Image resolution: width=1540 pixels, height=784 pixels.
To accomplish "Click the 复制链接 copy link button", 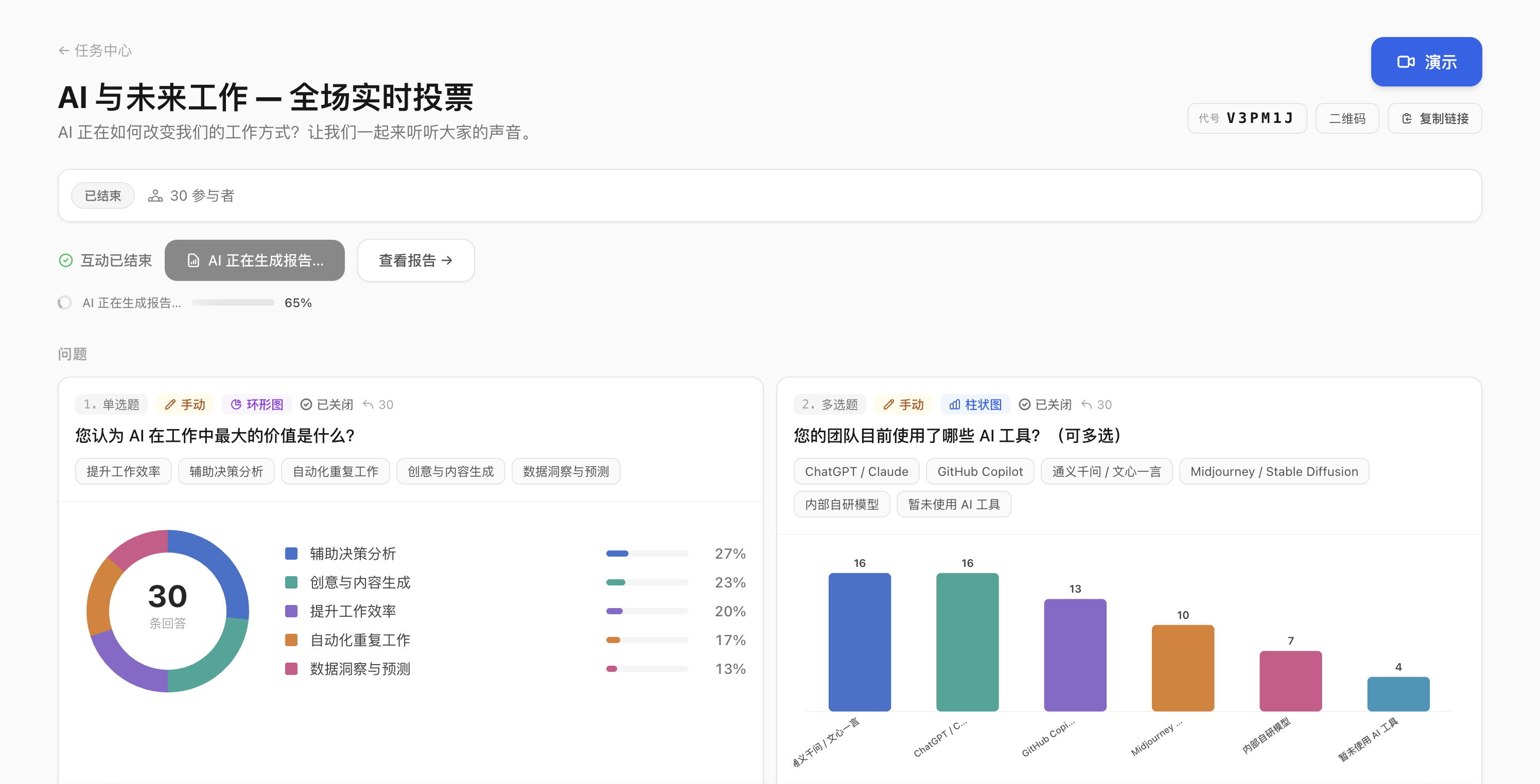I will click(1434, 118).
